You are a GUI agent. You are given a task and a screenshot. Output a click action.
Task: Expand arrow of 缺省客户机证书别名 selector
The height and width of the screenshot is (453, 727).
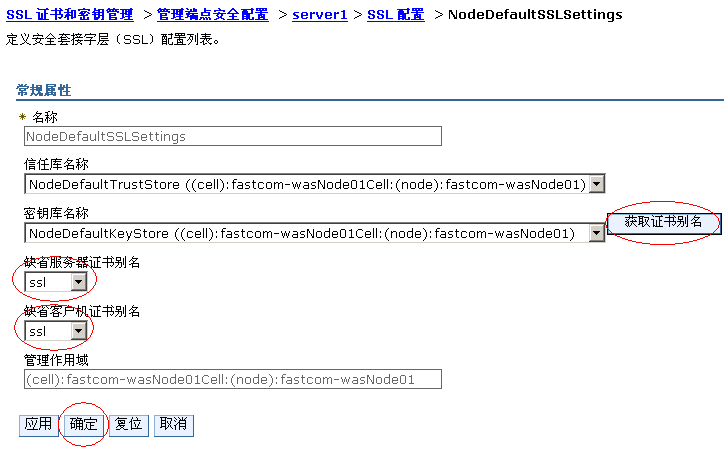(79, 331)
